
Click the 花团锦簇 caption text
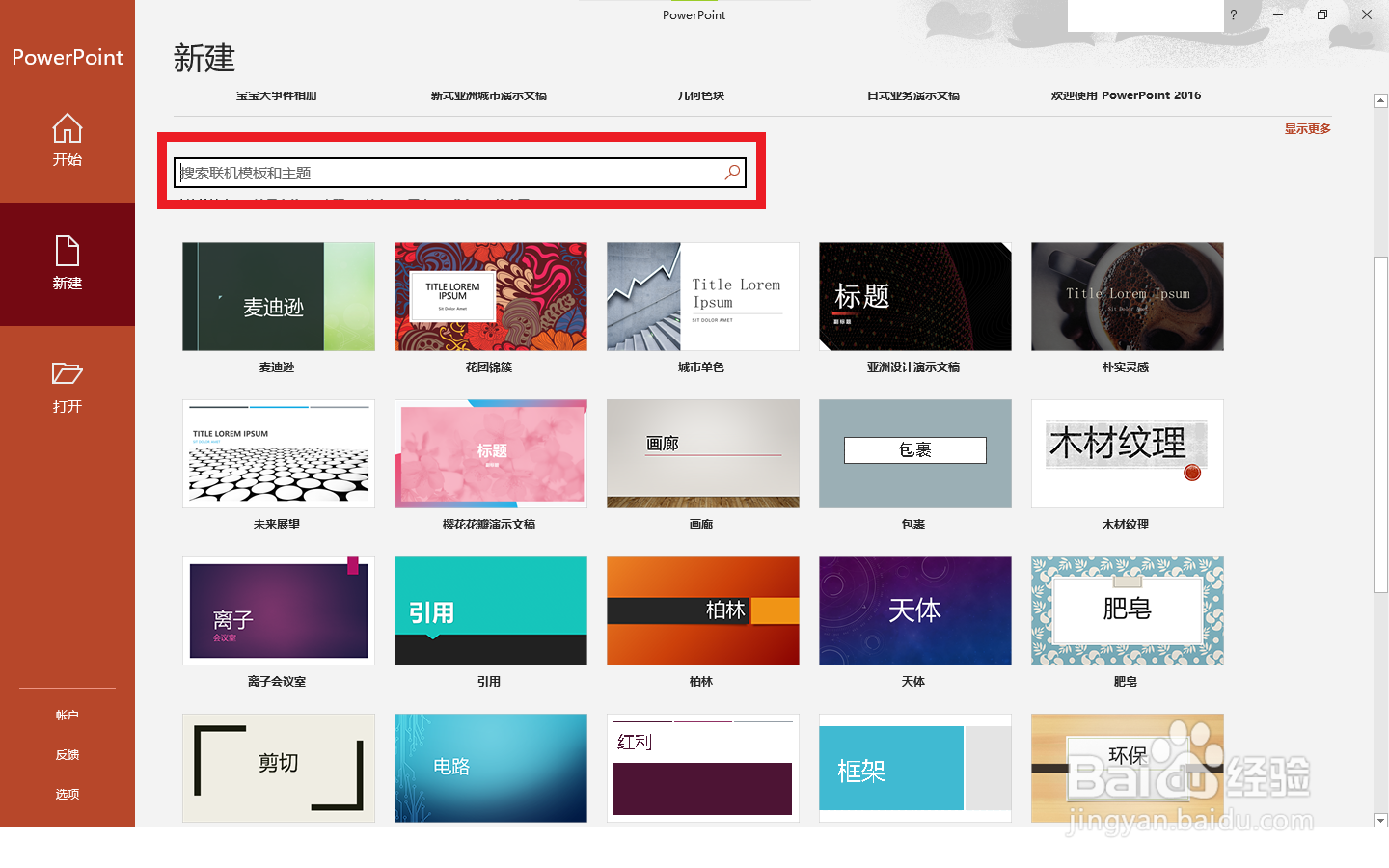pyautogui.click(x=489, y=367)
